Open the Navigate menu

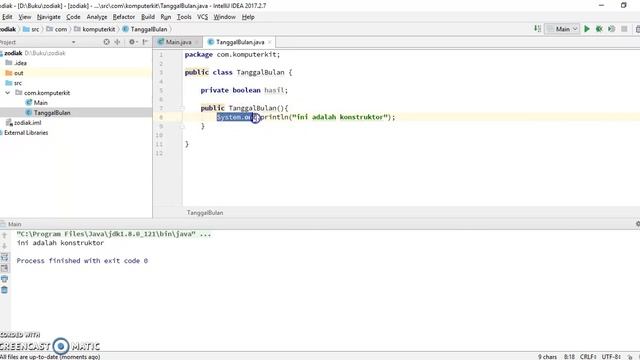click(x=49, y=17)
